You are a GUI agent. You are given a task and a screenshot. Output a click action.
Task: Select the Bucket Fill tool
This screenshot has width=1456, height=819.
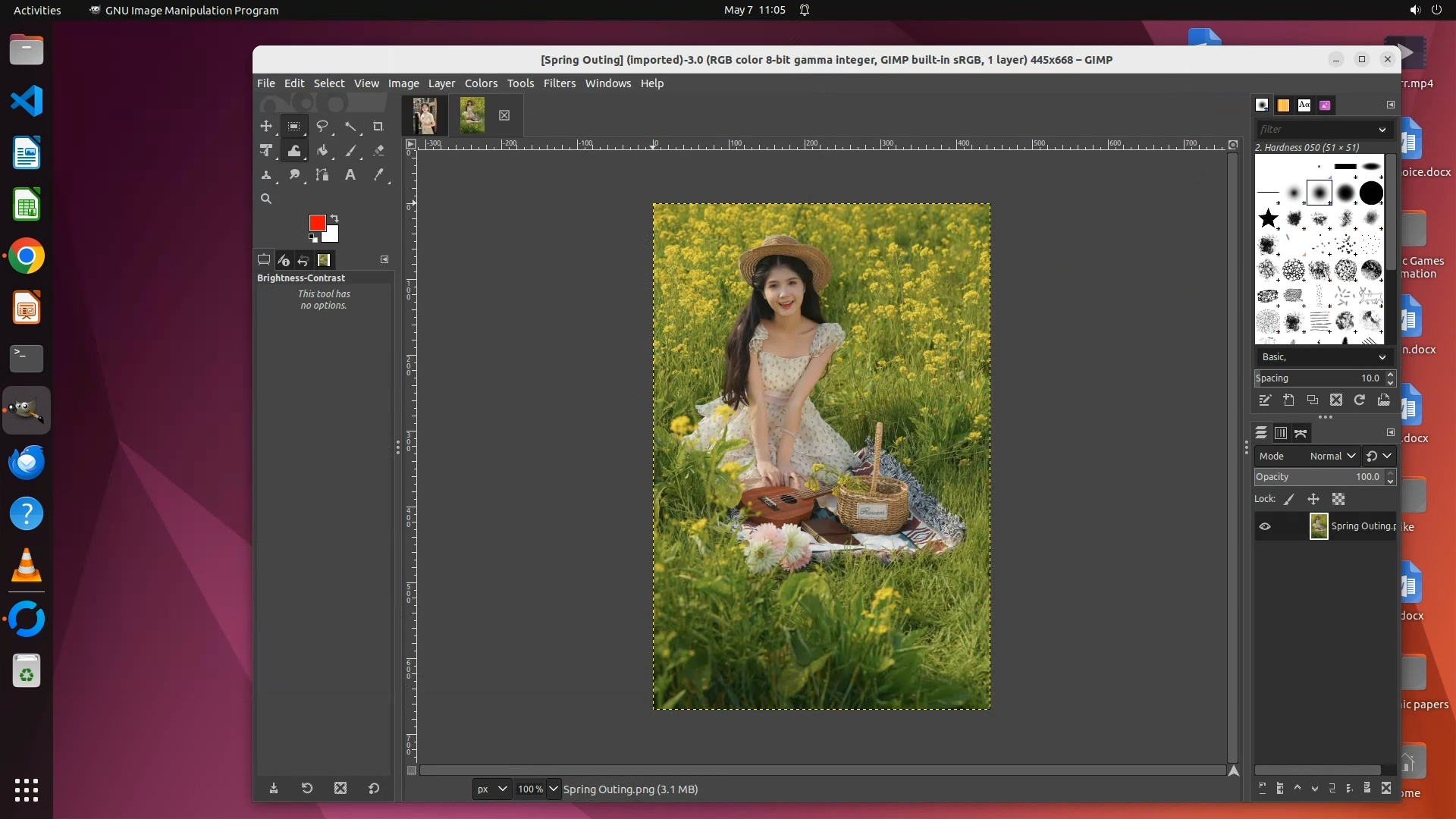click(x=322, y=151)
